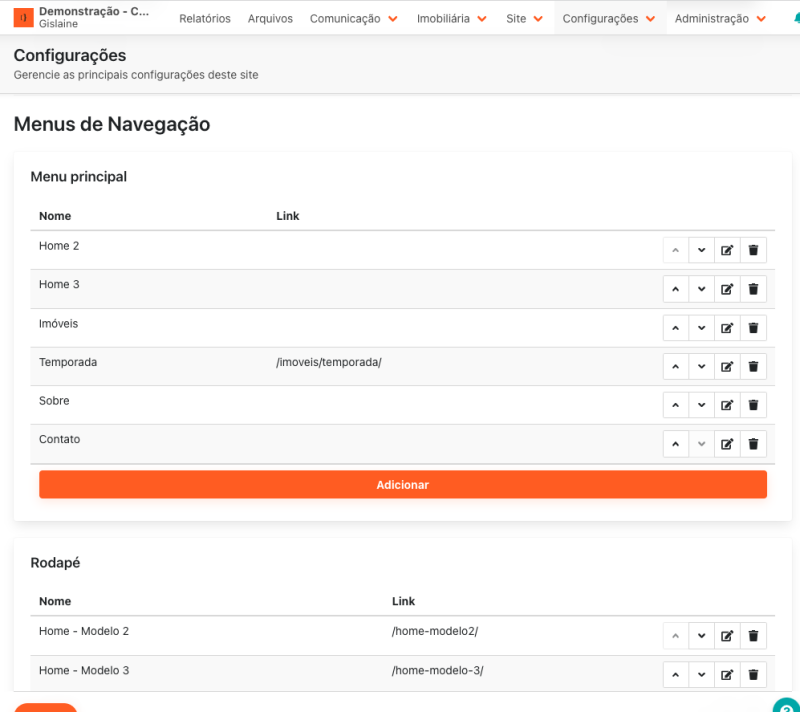
Task: Move Imóveis menu item up
Action: coord(676,328)
